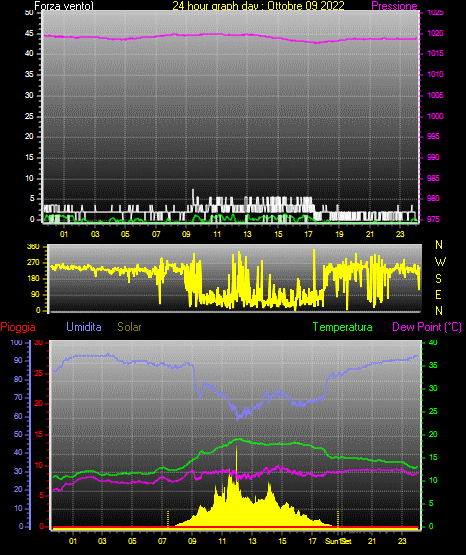
Task: Click the Pioggia legend label
Action: 18,327
